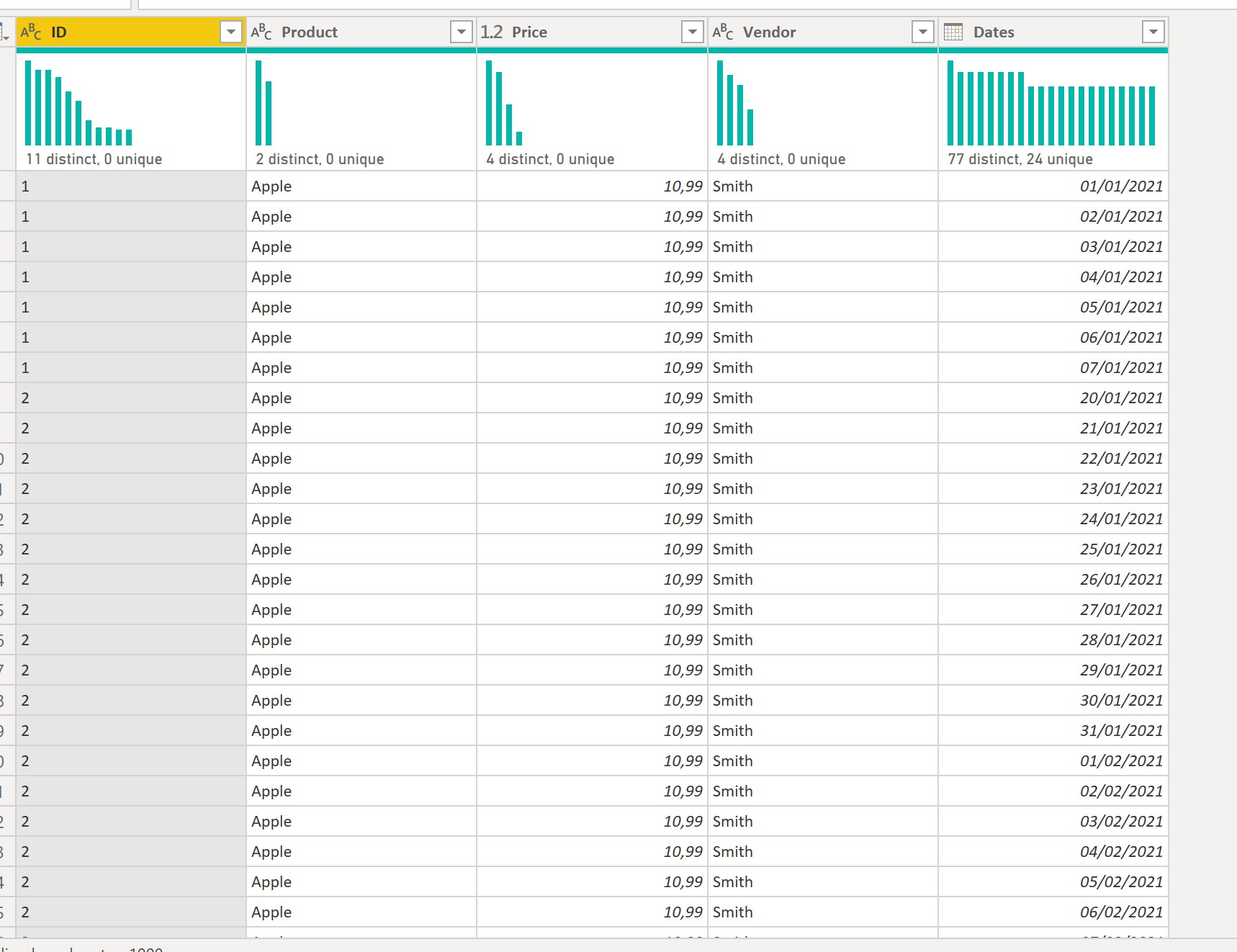Select the Apple cell in the 22/01/2021 row
The width and height of the screenshot is (1237, 952).
tap(361, 459)
